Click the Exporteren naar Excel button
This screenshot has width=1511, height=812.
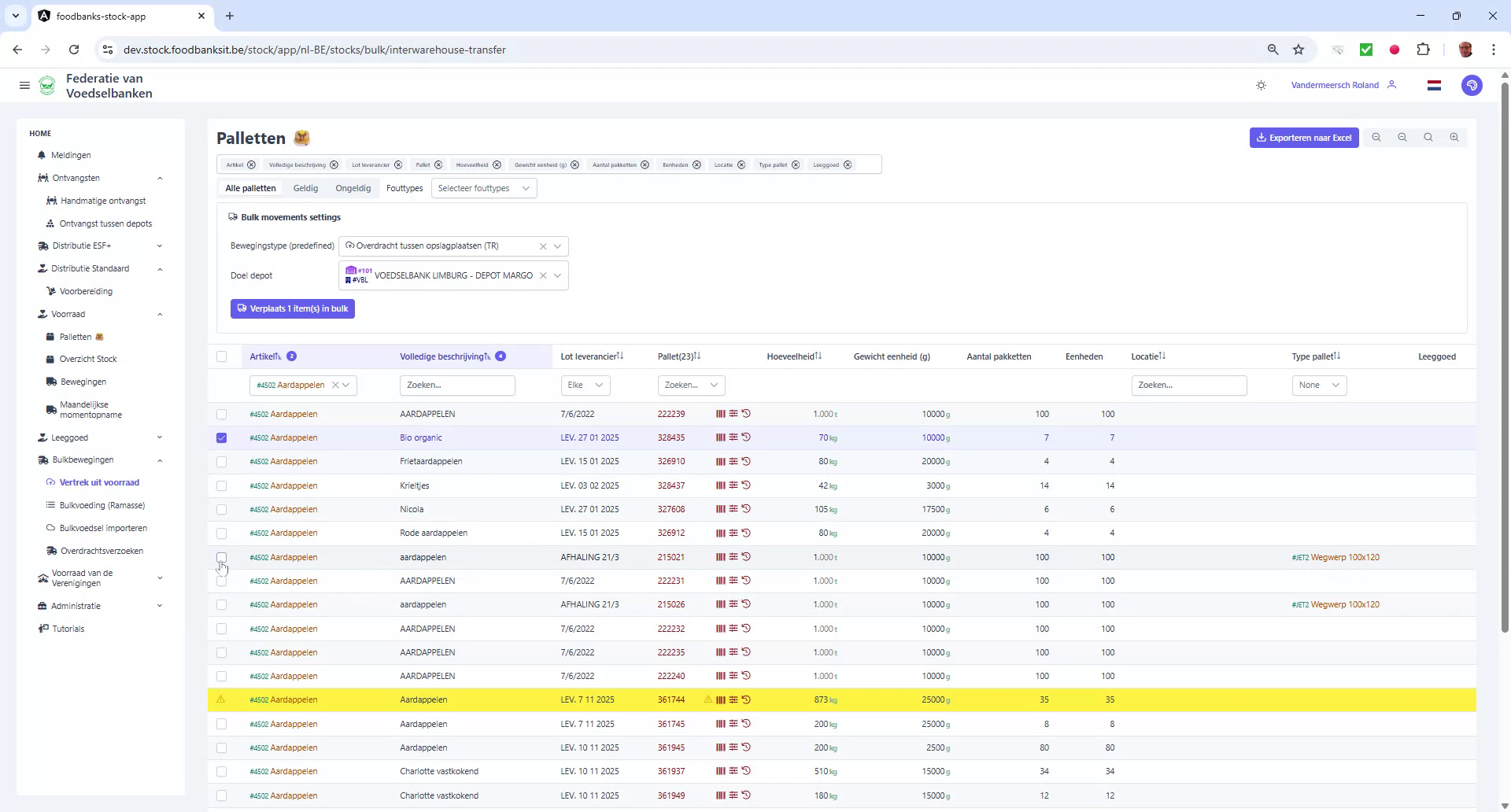click(1303, 137)
